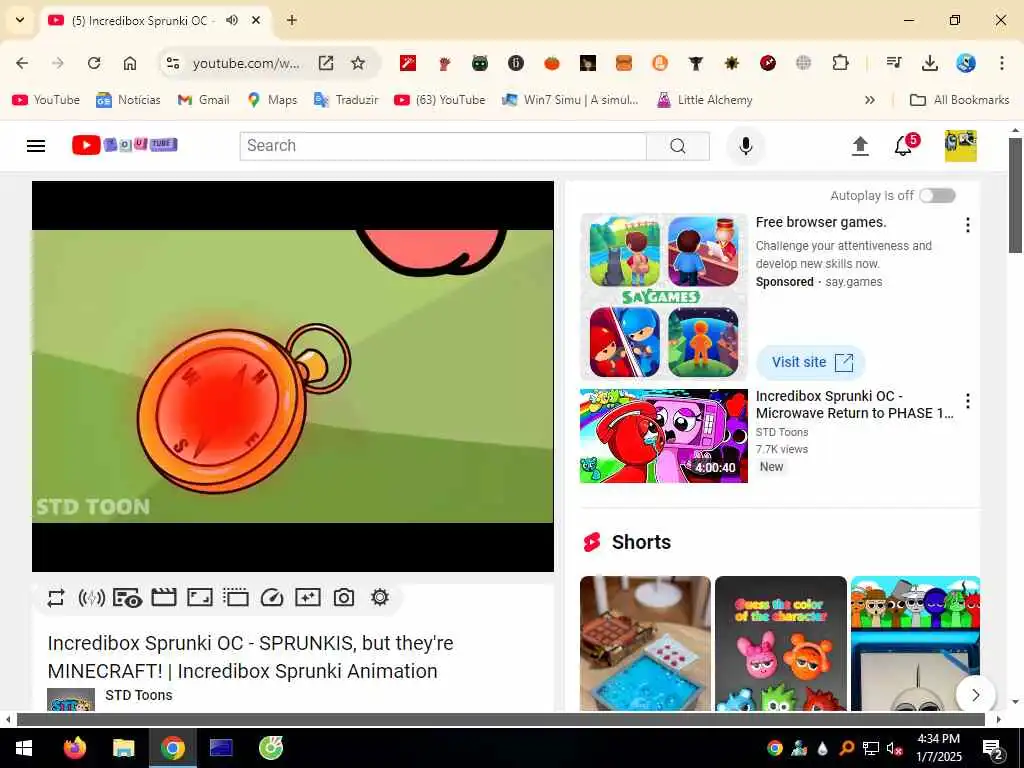Click the dotted pop-up player icon
The image size is (1024, 768).
tap(236, 598)
